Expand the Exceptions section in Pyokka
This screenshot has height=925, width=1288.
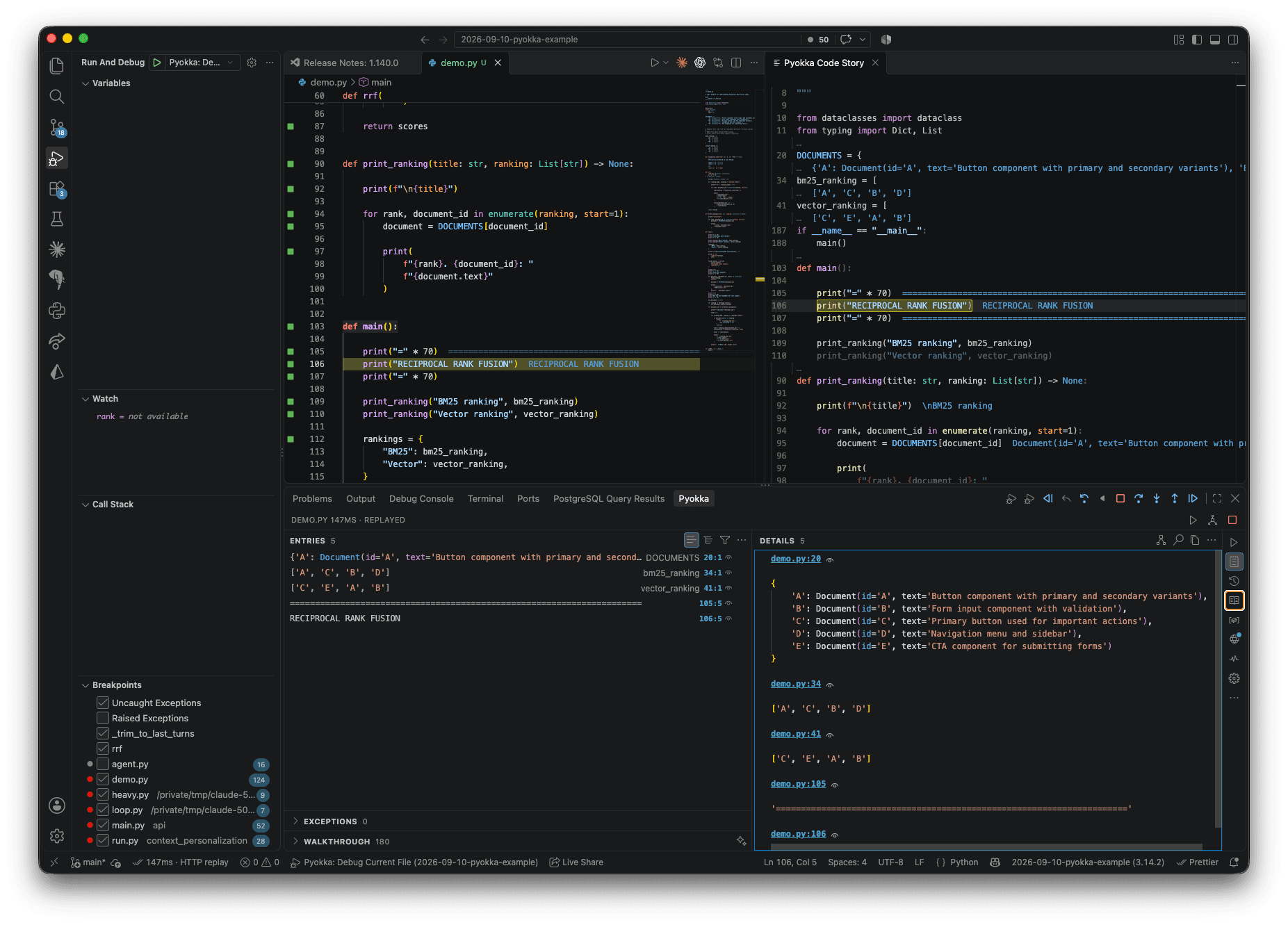pos(518,821)
